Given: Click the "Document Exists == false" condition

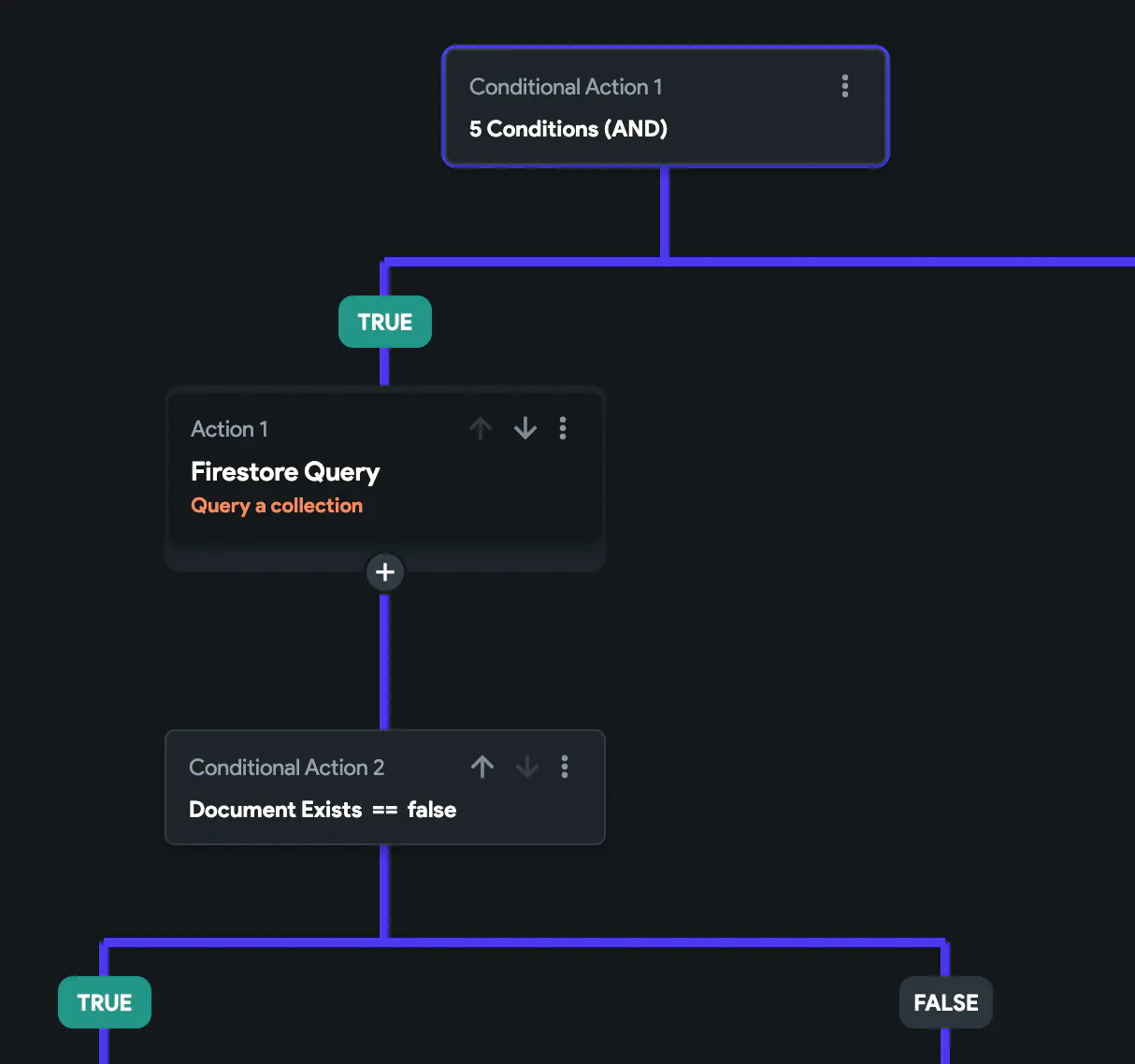Looking at the screenshot, I should point(323,810).
